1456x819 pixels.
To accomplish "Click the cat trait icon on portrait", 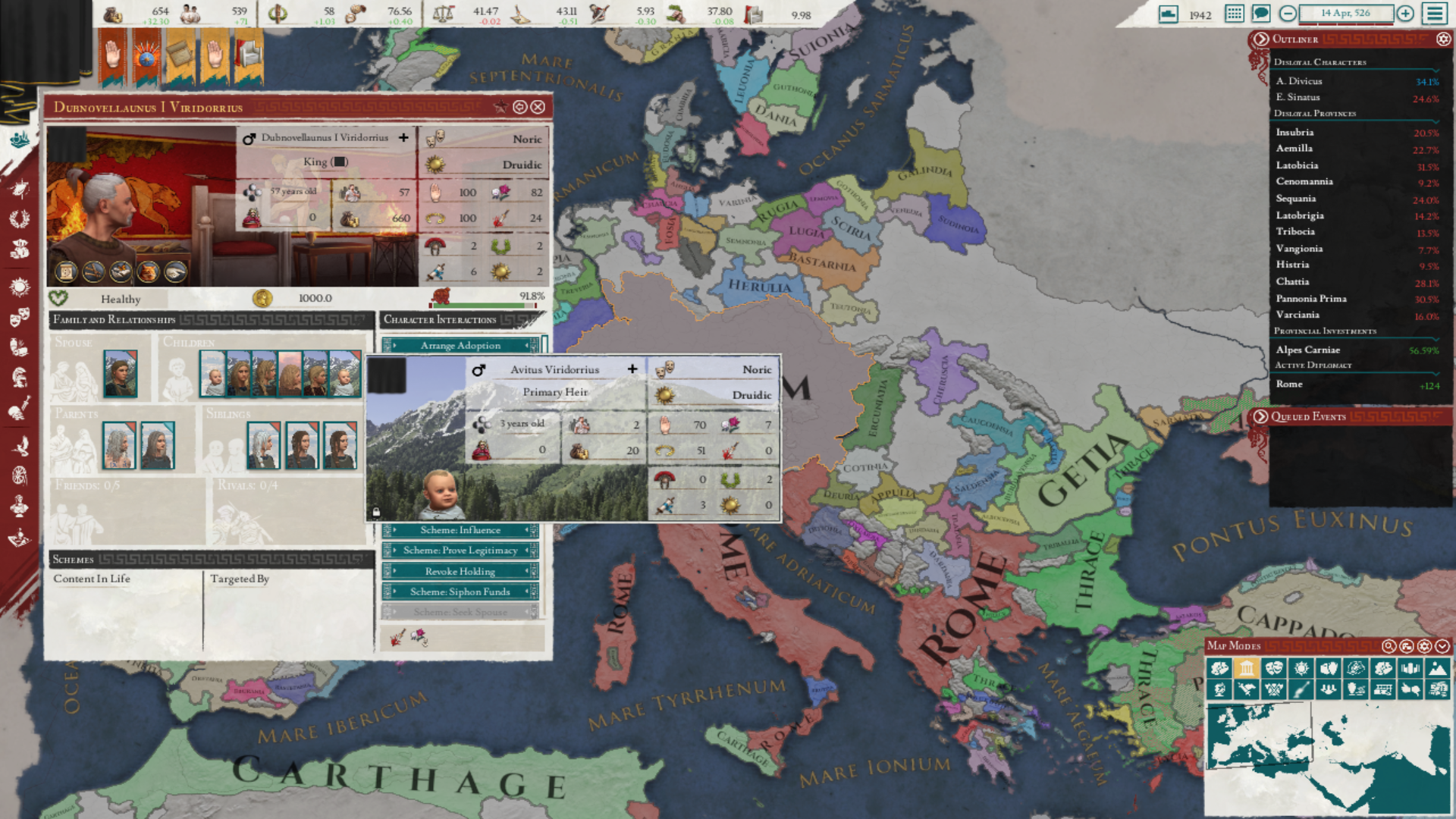I will pyautogui.click(x=149, y=271).
